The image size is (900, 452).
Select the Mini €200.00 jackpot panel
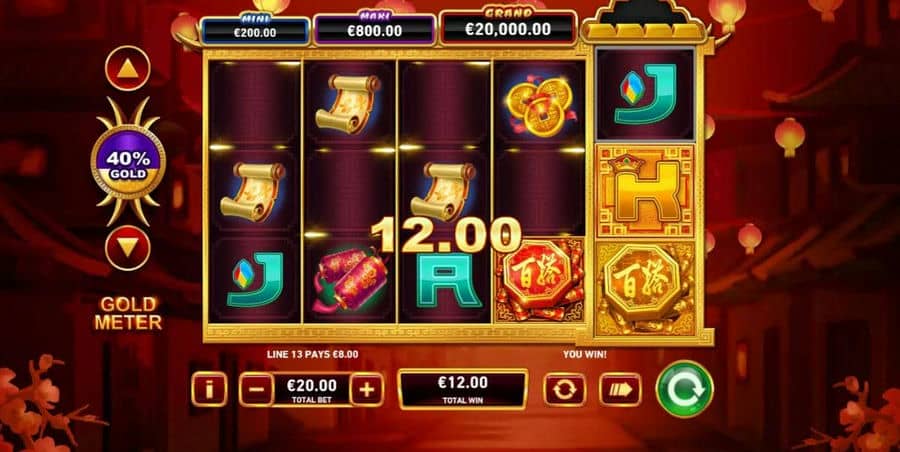(x=255, y=30)
